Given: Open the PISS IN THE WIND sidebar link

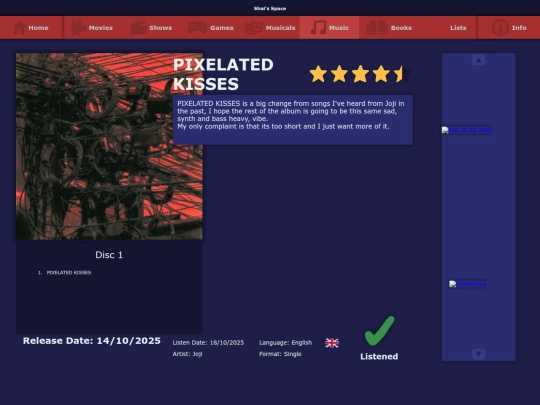Looking at the screenshot, I should [x=467, y=130].
